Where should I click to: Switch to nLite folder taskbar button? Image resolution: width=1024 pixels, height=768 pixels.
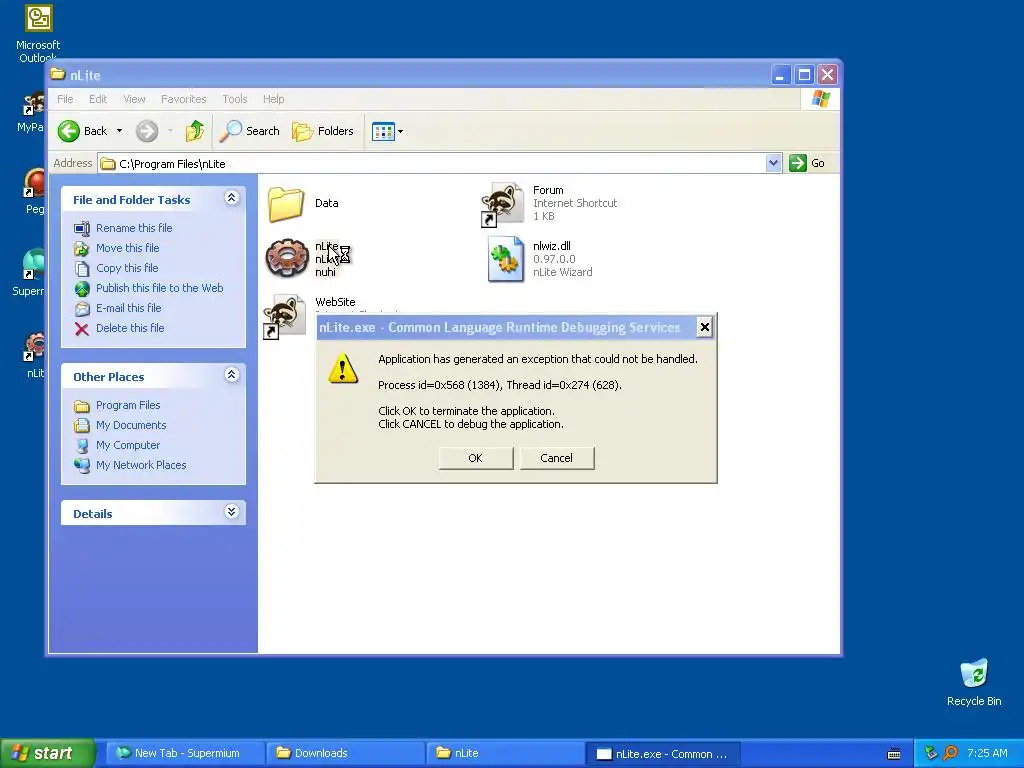click(505, 753)
